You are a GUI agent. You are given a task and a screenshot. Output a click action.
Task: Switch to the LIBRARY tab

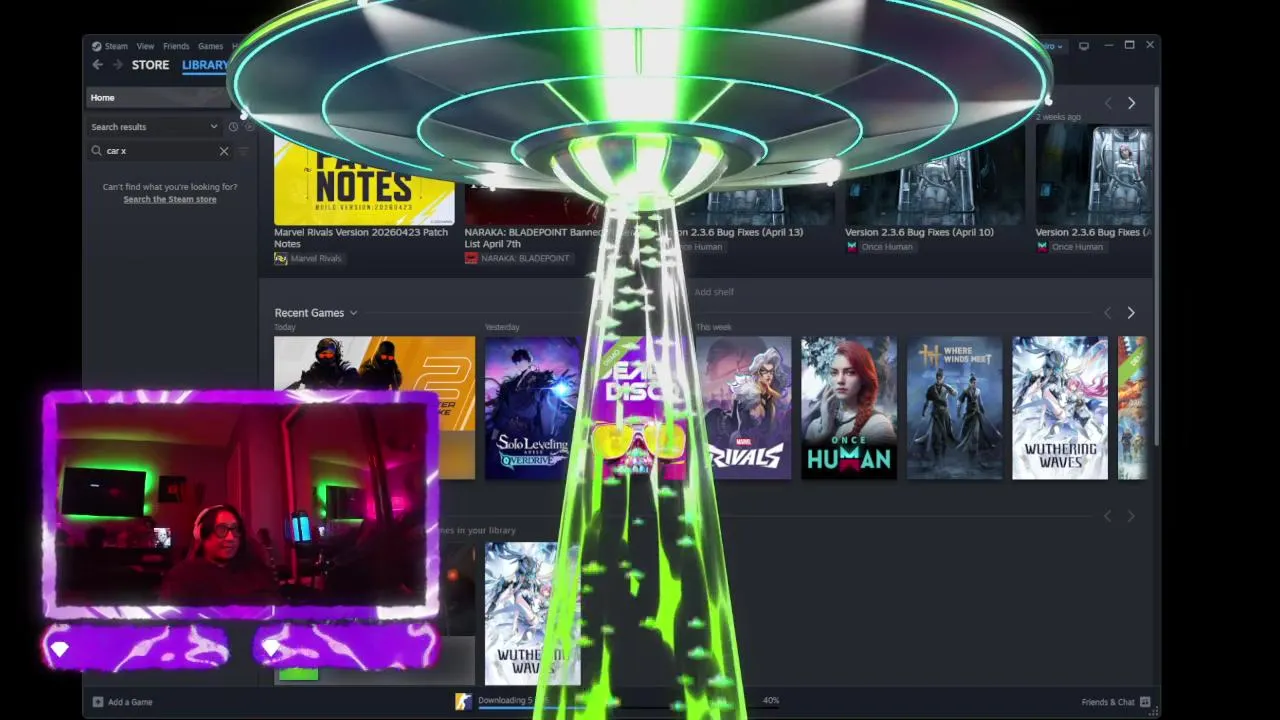point(205,65)
